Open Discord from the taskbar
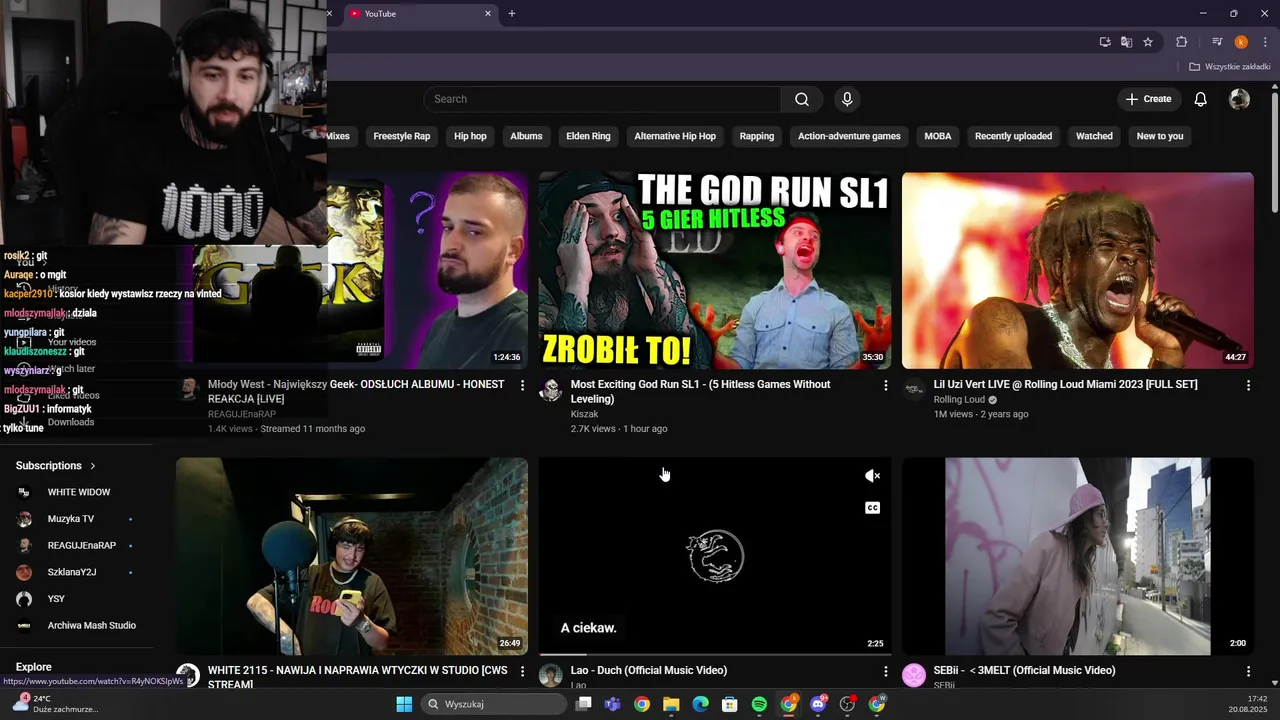 click(x=818, y=704)
